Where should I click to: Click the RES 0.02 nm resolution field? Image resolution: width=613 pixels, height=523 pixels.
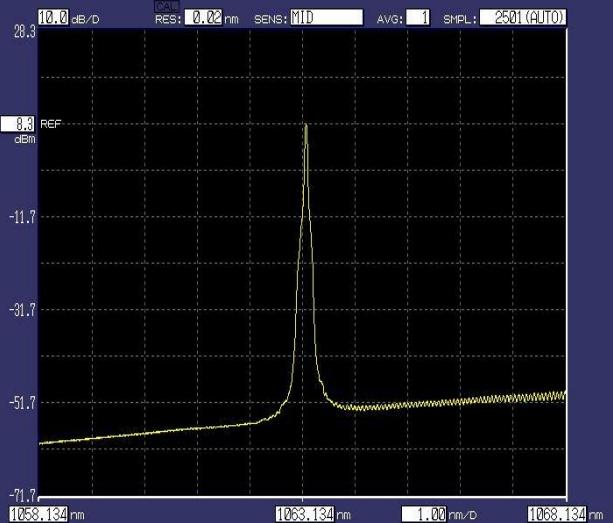tap(202, 17)
